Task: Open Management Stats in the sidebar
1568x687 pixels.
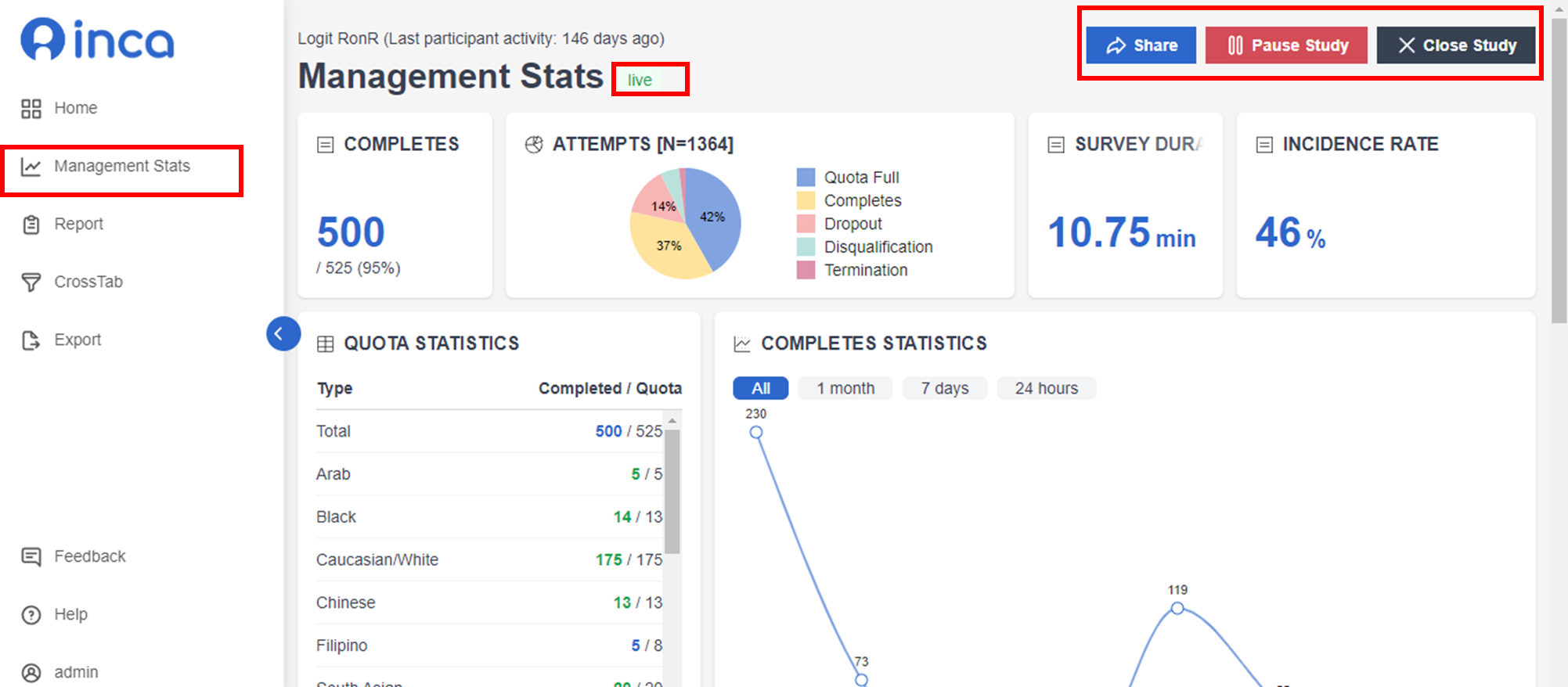Action: pyautogui.click(x=122, y=166)
